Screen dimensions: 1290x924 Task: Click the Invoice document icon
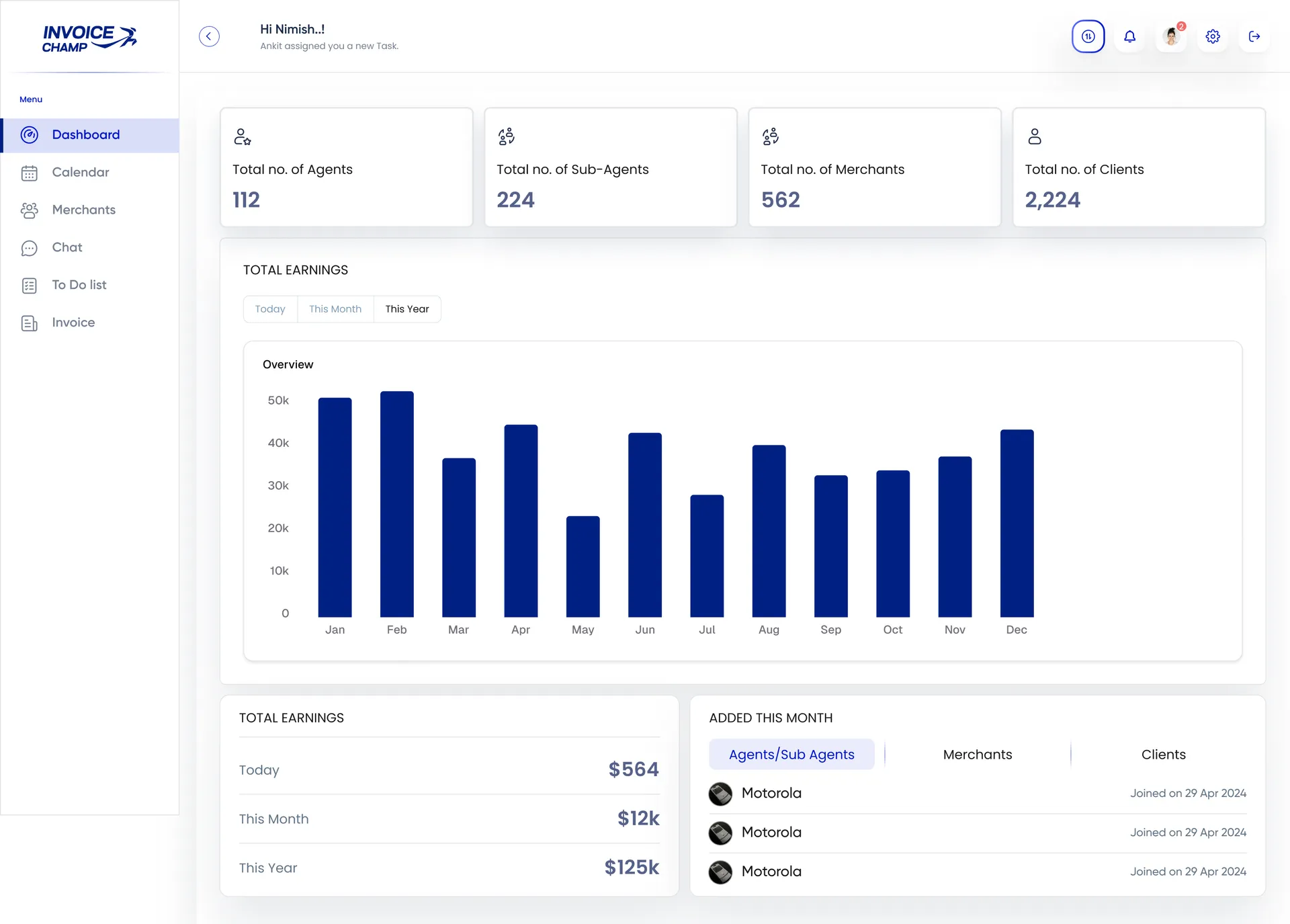click(x=30, y=323)
